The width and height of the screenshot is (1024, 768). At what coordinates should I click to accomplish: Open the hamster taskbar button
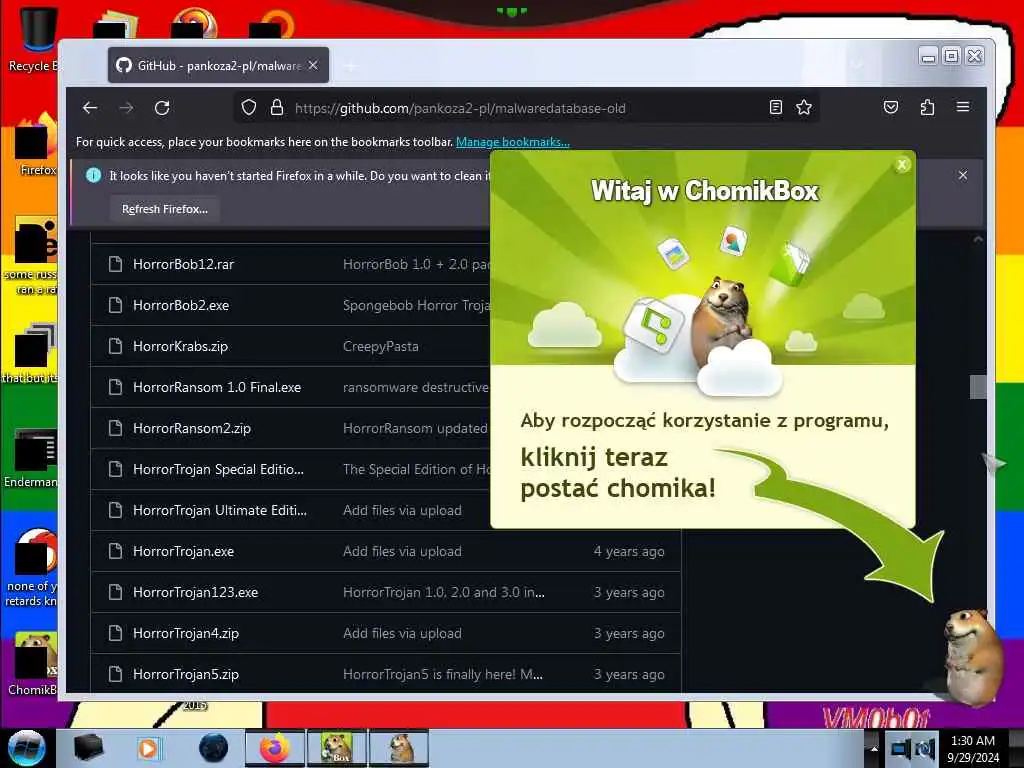(398, 748)
